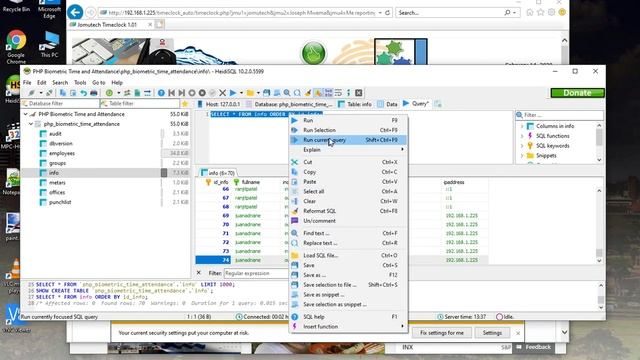Click the blue run query toolbar arrow
Image resolution: width=640 pixels, height=360 pixels.
click(x=233, y=93)
